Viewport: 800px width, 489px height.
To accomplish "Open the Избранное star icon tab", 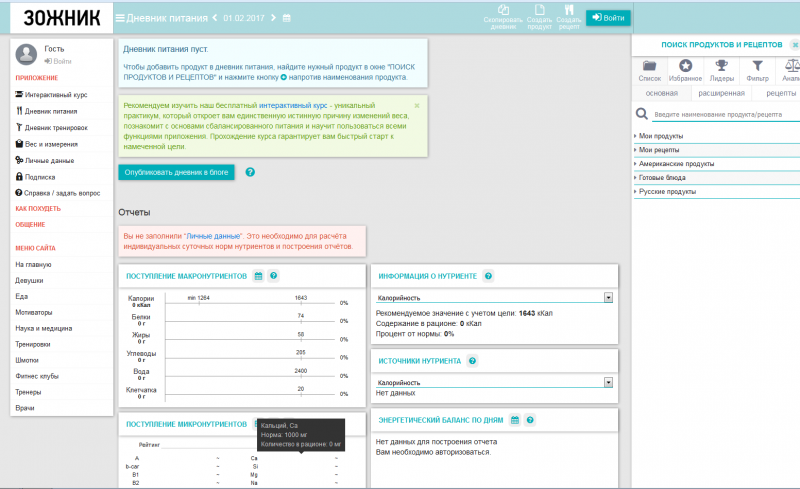I will [x=686, y=70].
